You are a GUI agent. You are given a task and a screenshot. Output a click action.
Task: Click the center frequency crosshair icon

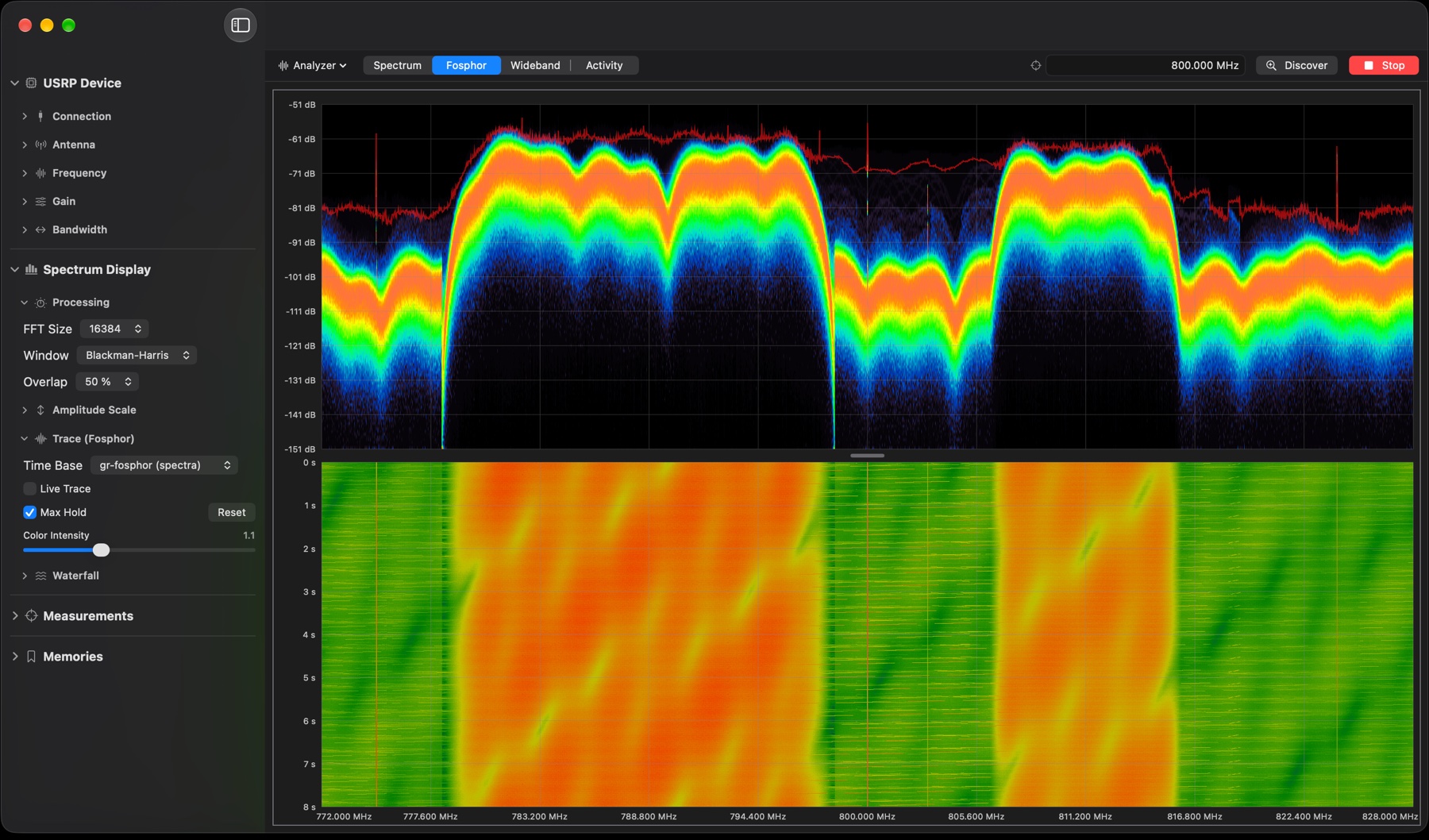click(1035, 65)
